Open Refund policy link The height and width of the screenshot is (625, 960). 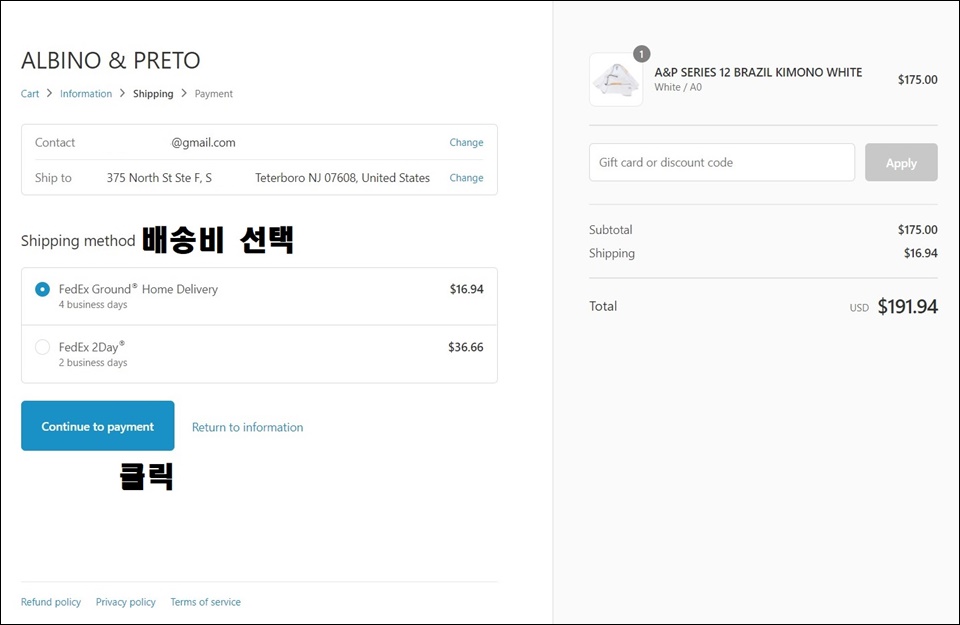pos(51,602)
